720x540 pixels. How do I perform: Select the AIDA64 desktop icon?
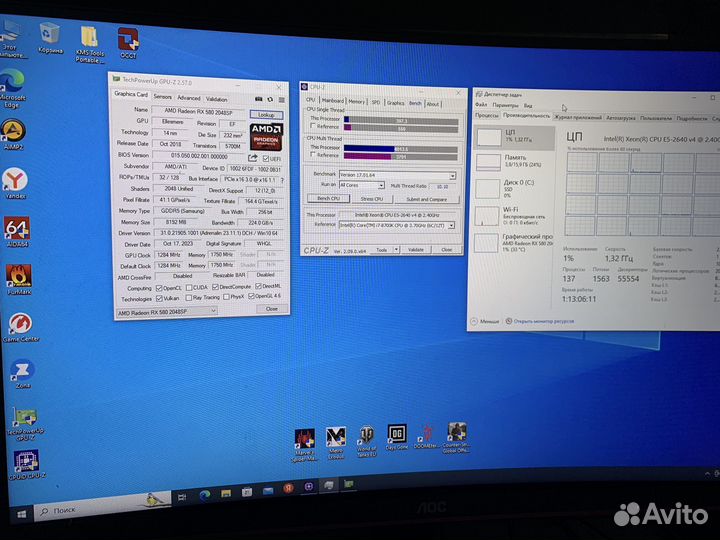pos(17,231)
